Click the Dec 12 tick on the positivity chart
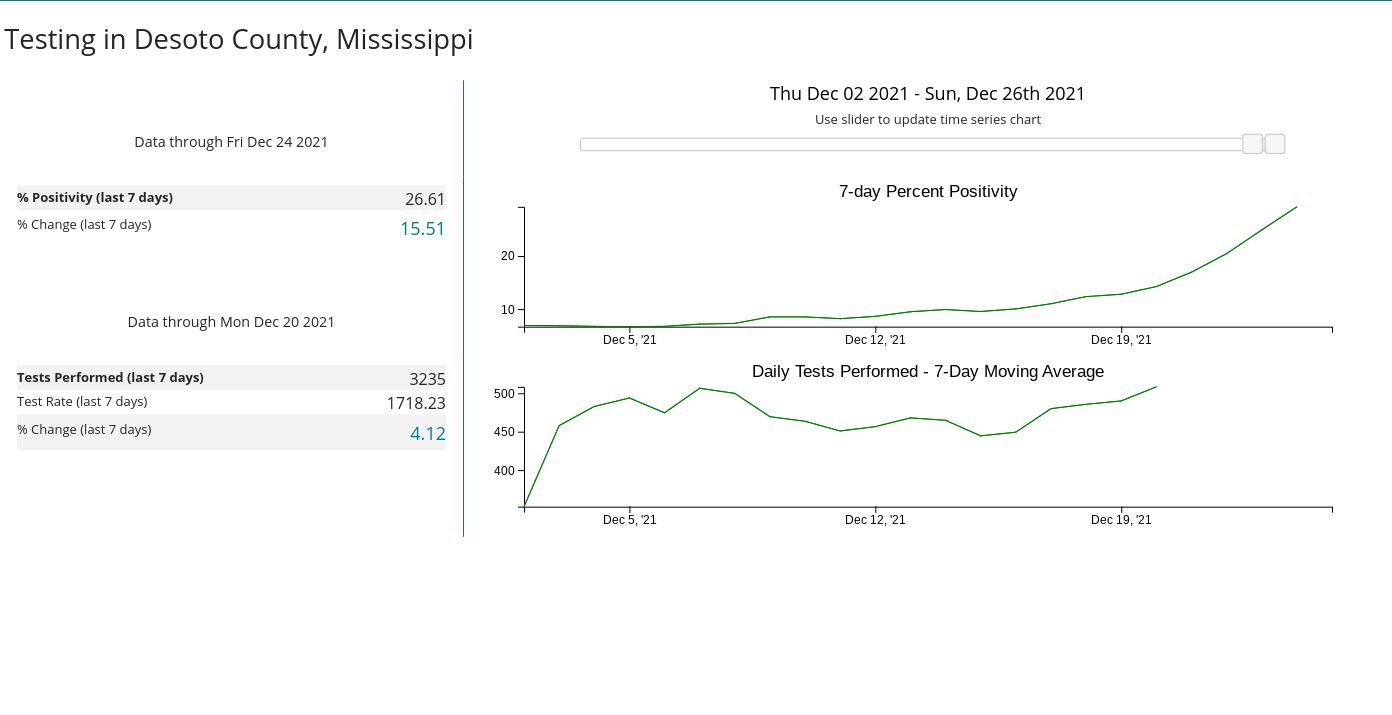 [875, 340]
